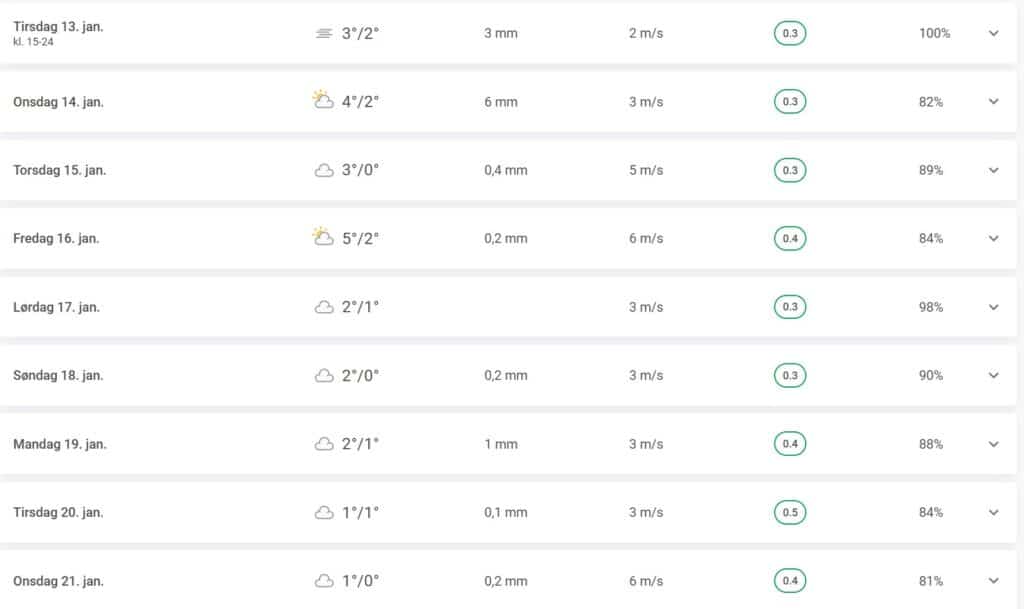
Task: Click cloud icon for Søndag 18. jan.
Action: click(x=324, y=375)
